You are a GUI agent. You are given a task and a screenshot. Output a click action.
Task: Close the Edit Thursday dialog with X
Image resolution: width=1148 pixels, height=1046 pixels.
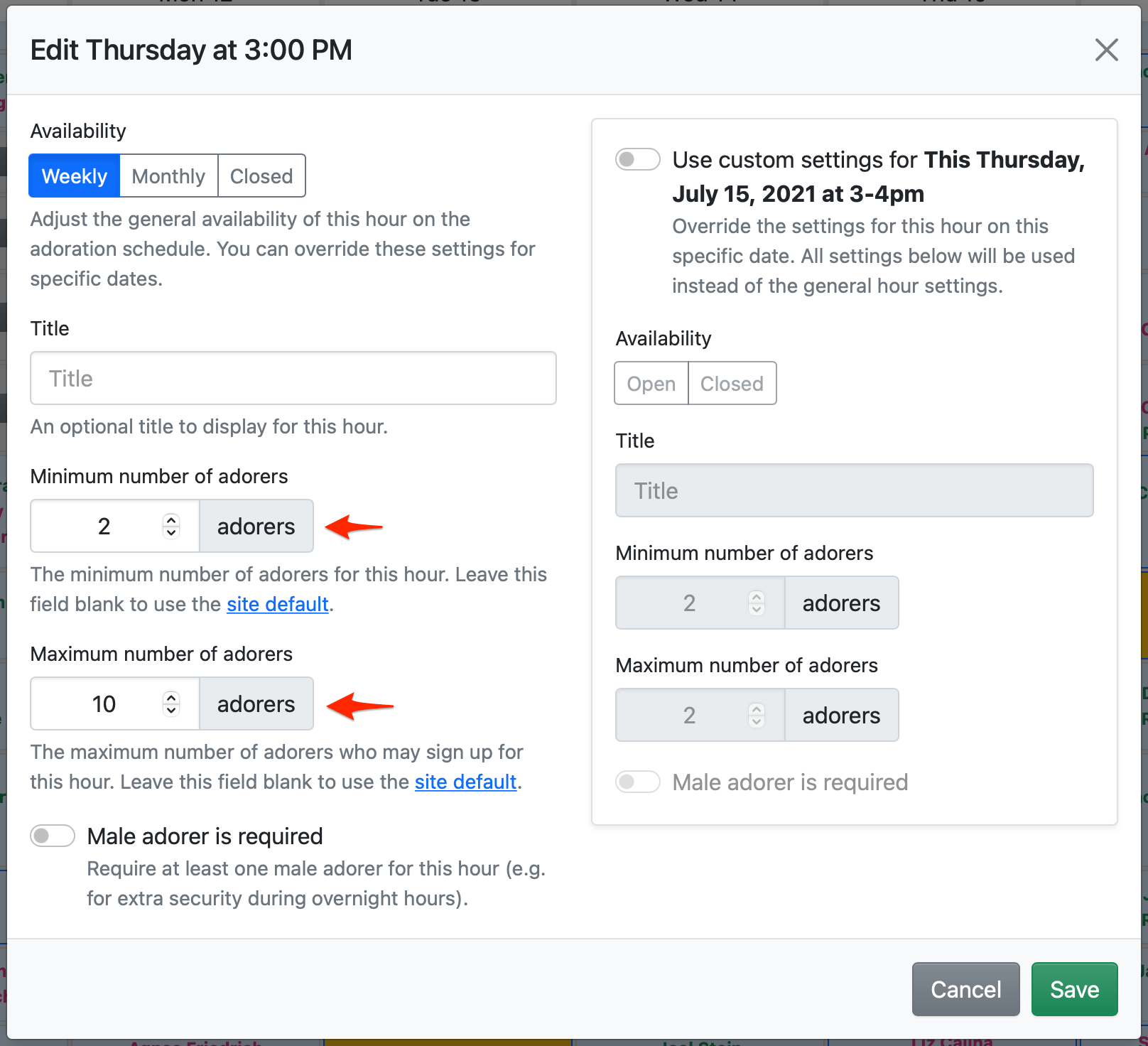1106,50
